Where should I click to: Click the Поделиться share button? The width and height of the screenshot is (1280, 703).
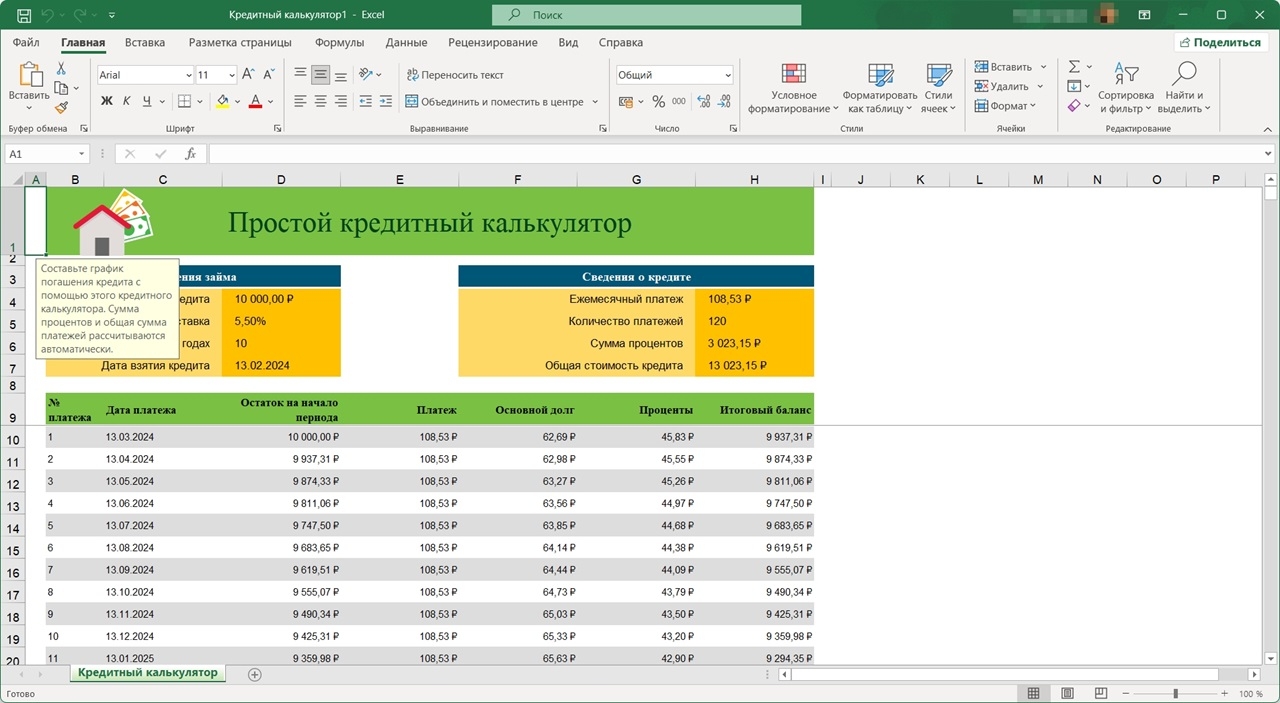(1218, 43)
